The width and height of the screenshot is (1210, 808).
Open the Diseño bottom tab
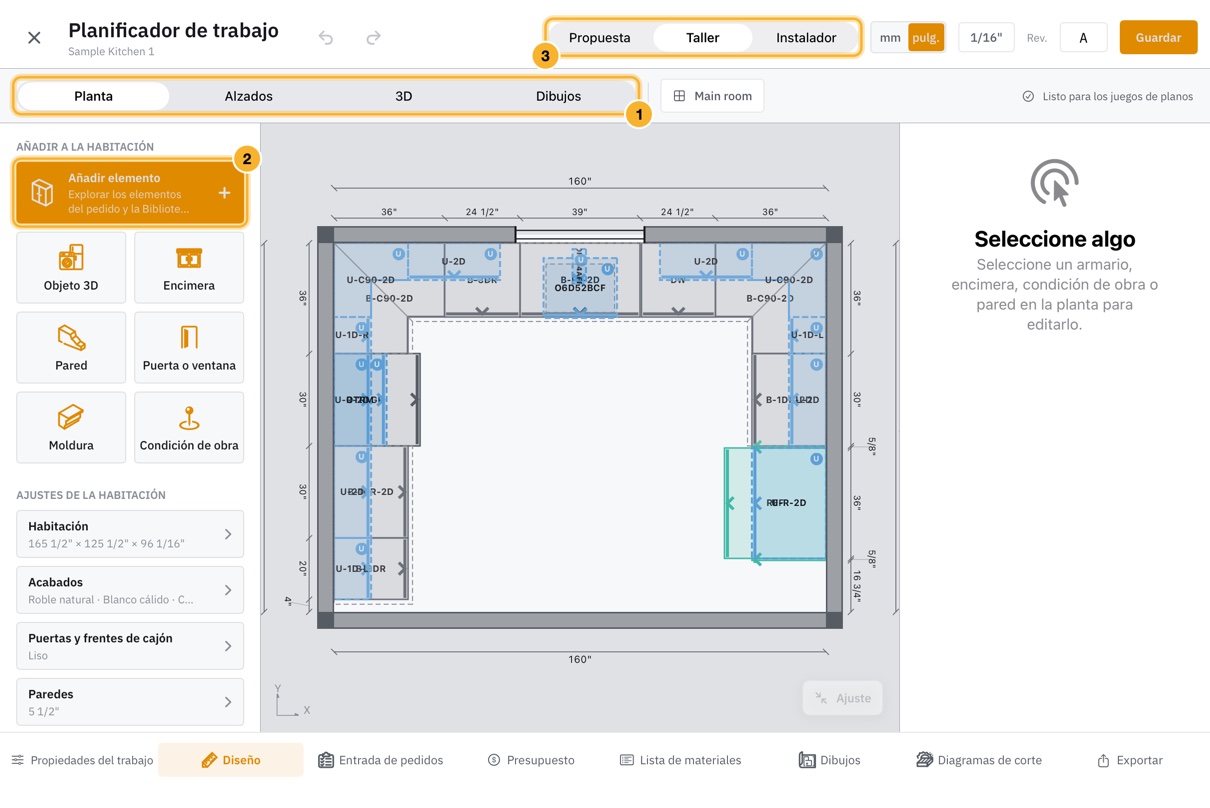point(231,760)
